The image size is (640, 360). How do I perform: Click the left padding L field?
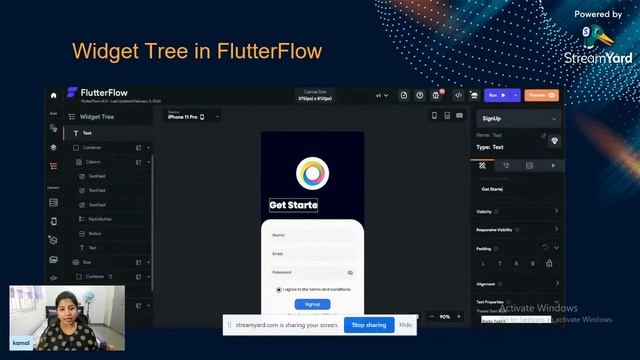(483, 264)
